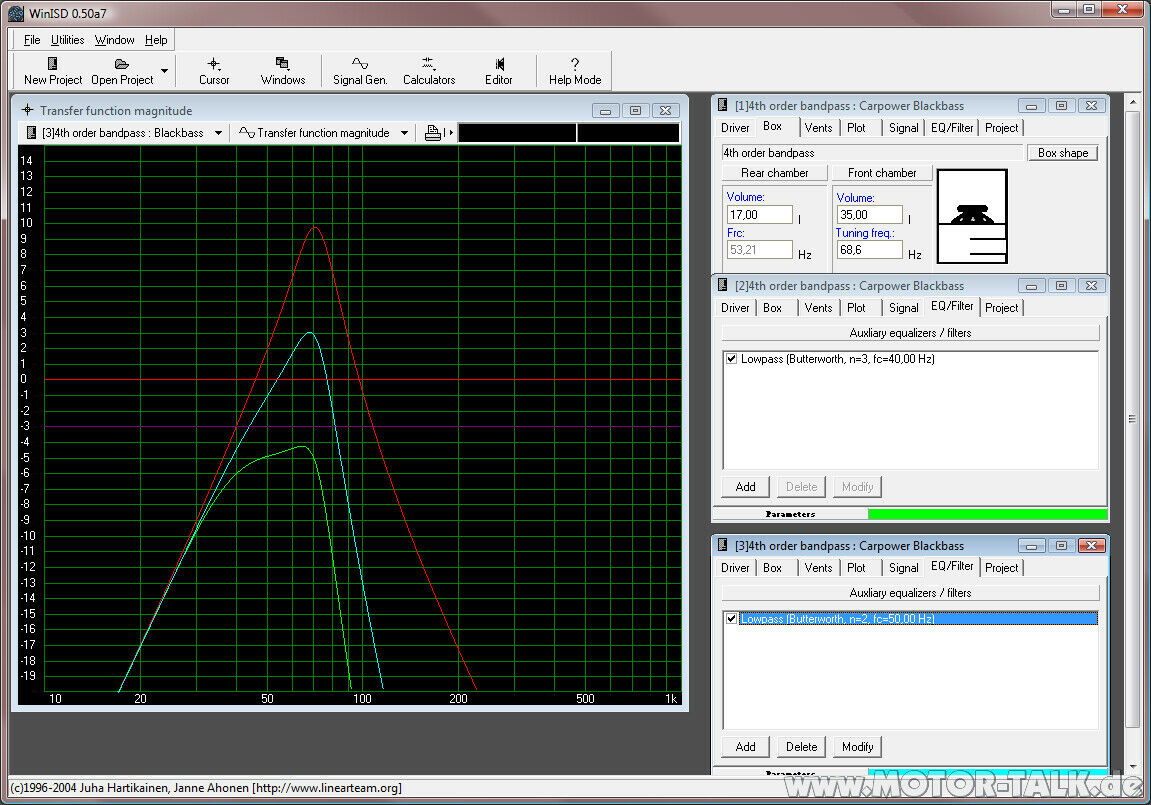Click project [1] window title icon
The image size is (1151, 805).
[722, 106]
